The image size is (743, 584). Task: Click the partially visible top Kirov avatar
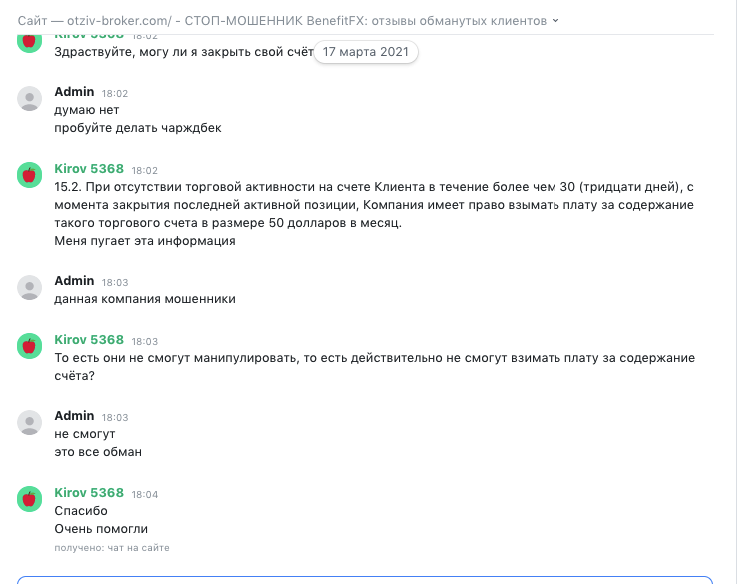29,44
